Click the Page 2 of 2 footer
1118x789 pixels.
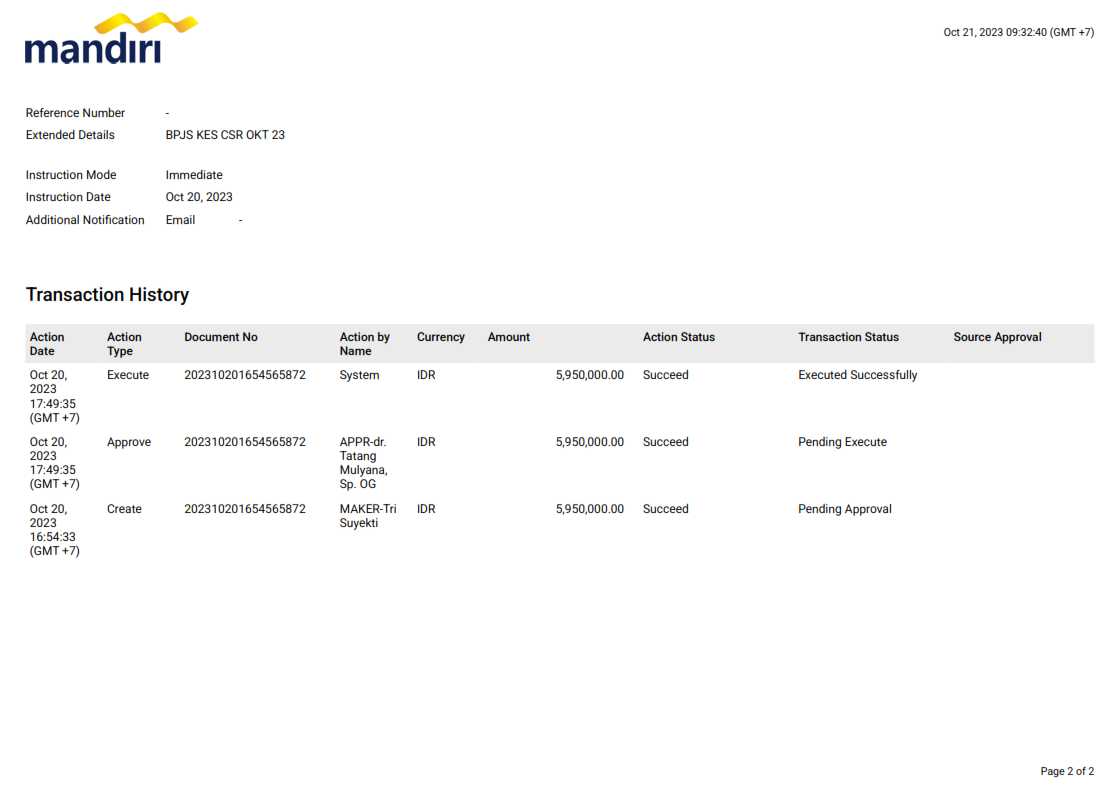click(1066, 772)
